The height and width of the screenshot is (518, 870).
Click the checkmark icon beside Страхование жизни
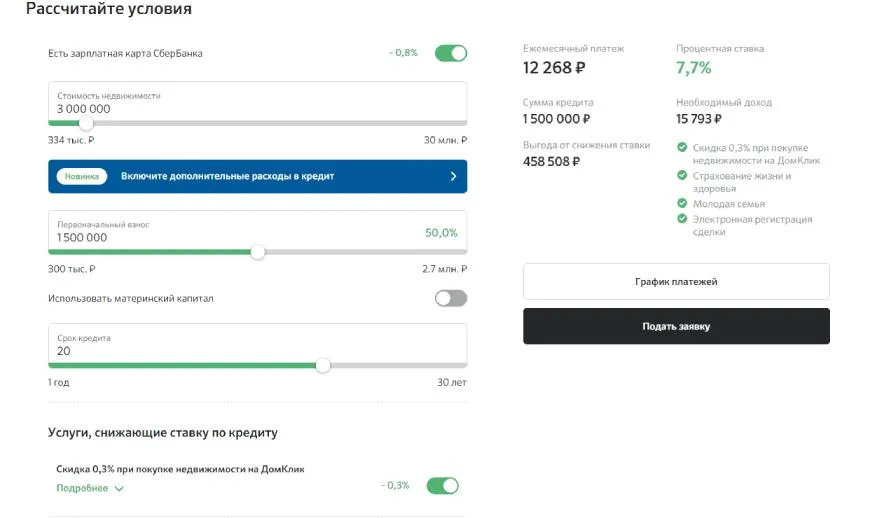coord(683,176)
